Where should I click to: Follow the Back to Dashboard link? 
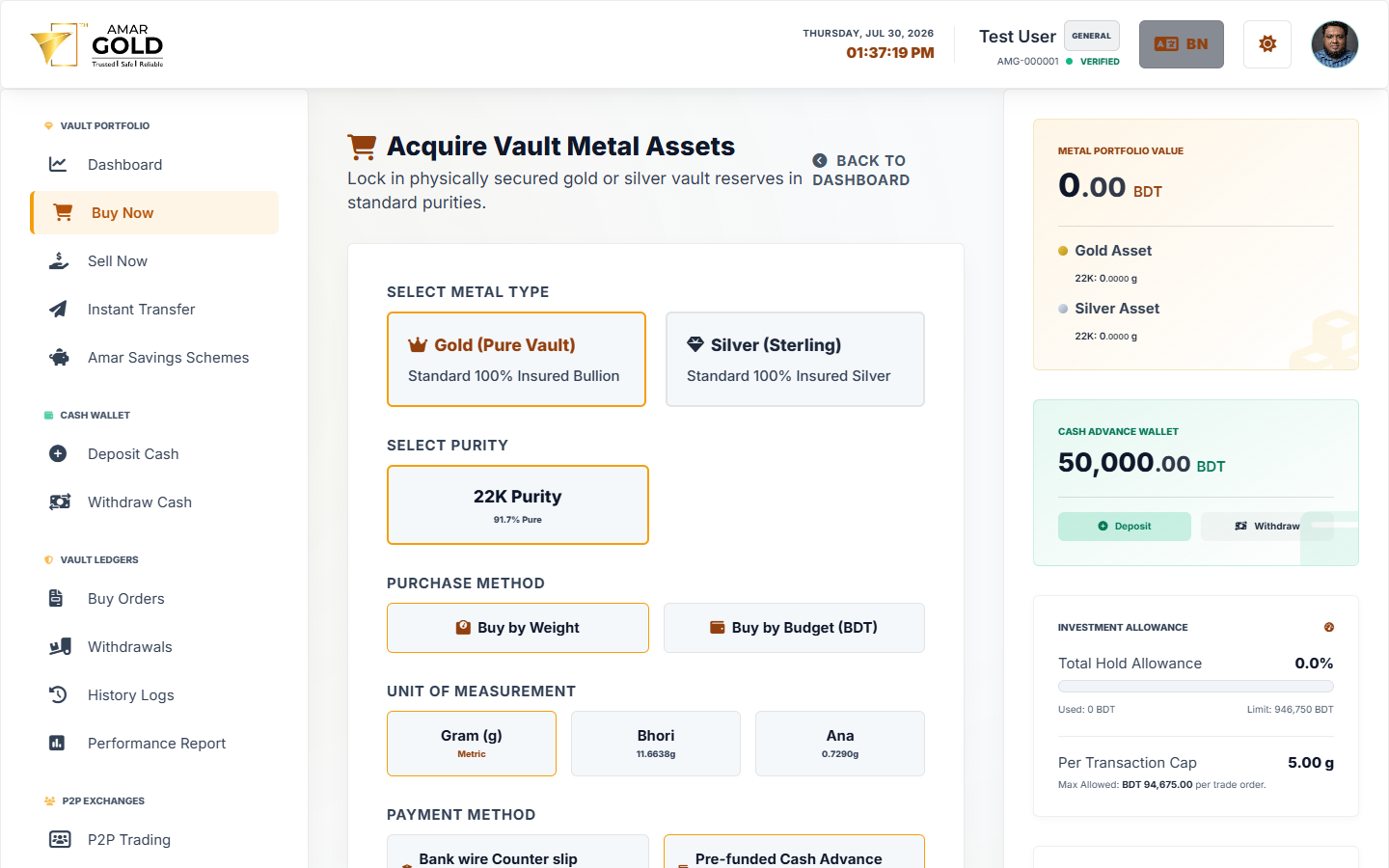coord(860,171)
